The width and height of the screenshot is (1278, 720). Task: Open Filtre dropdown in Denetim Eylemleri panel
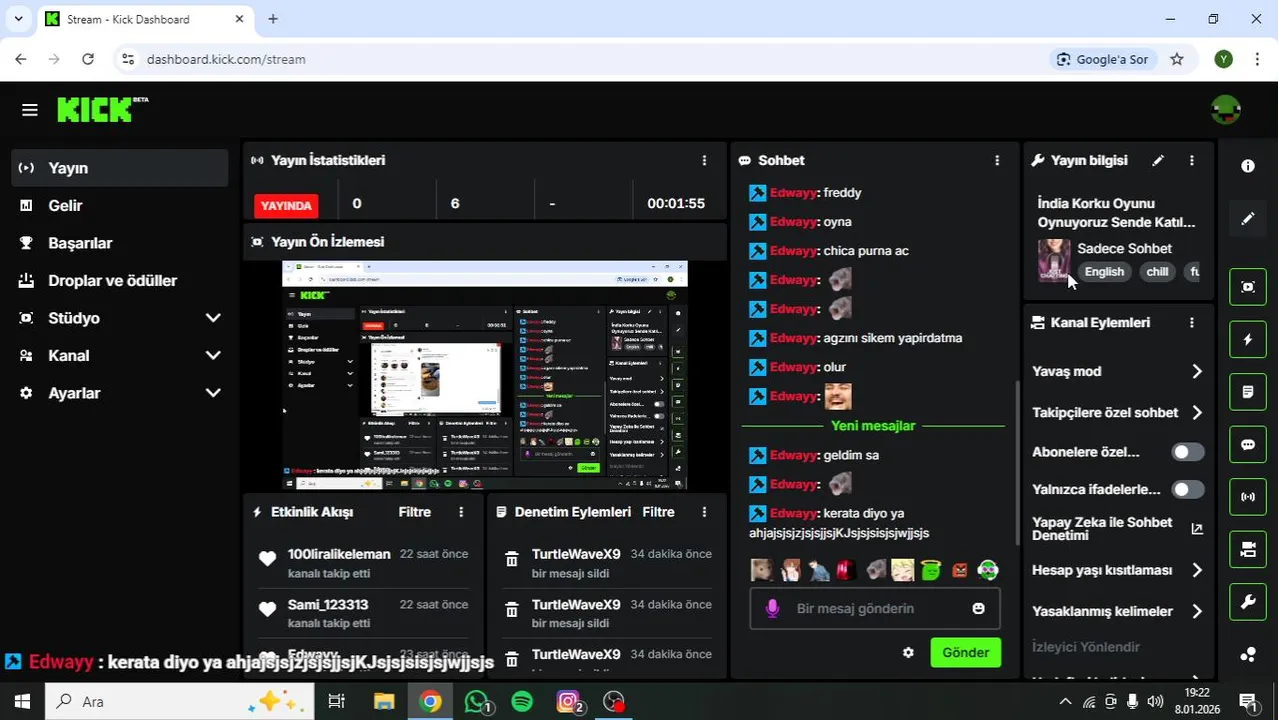tap(658, 512)
